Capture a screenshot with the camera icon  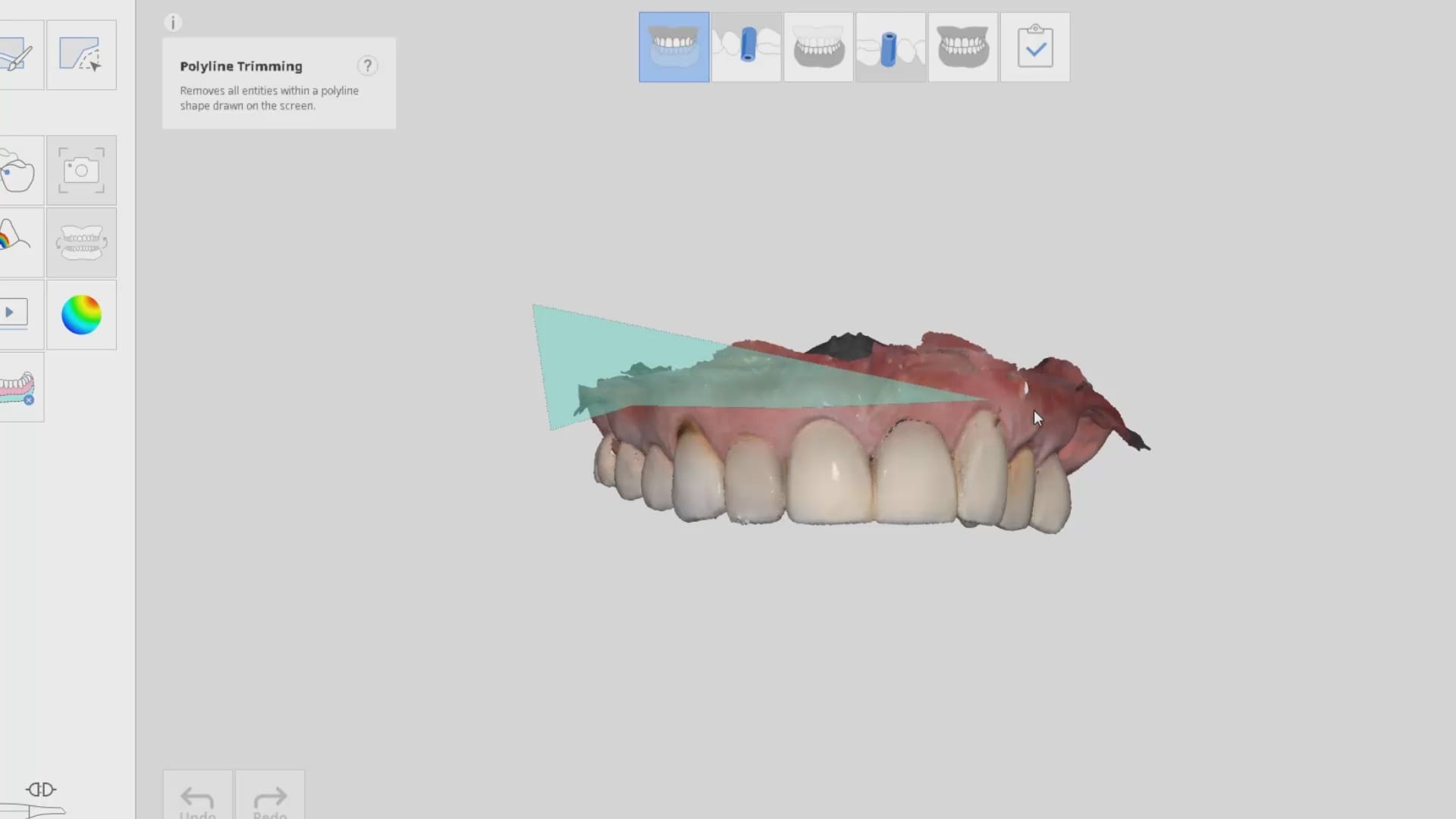(x=81, y=171)
